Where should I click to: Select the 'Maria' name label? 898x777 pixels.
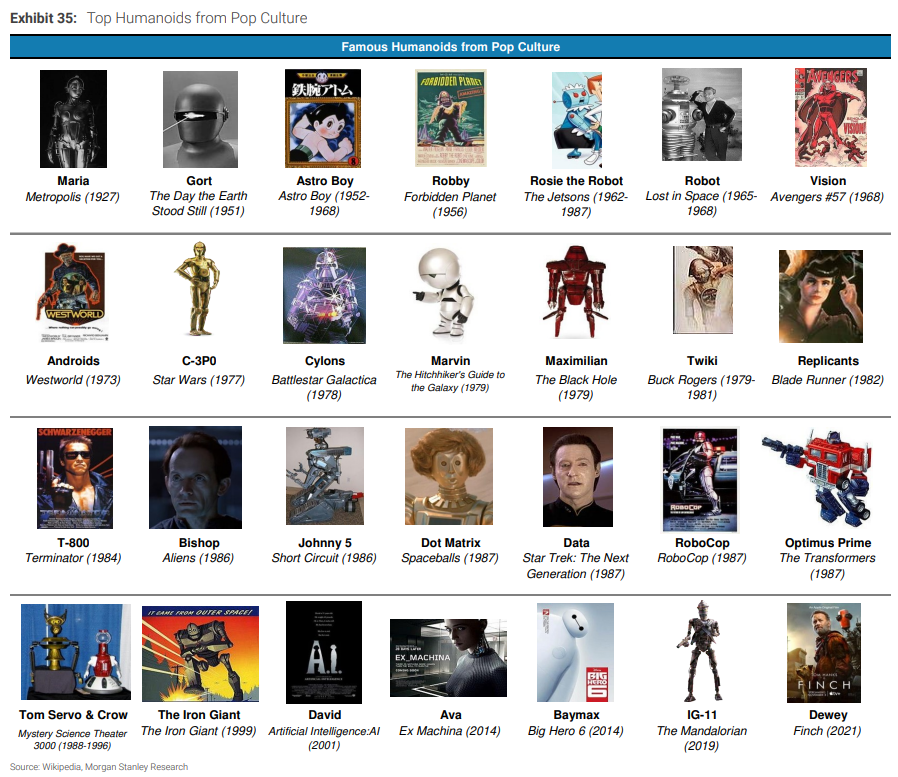(x=73, y=181)
